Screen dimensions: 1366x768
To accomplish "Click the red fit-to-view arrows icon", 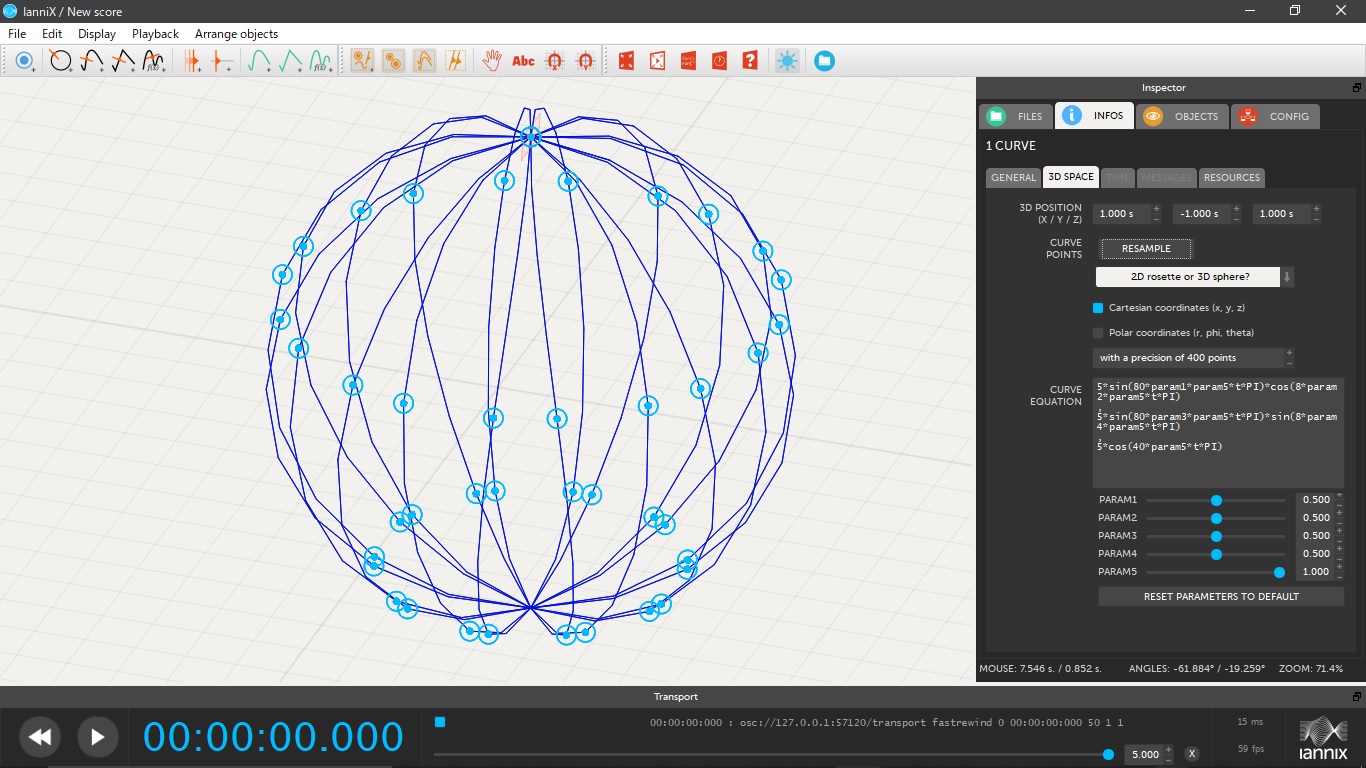I will [626, 61].
